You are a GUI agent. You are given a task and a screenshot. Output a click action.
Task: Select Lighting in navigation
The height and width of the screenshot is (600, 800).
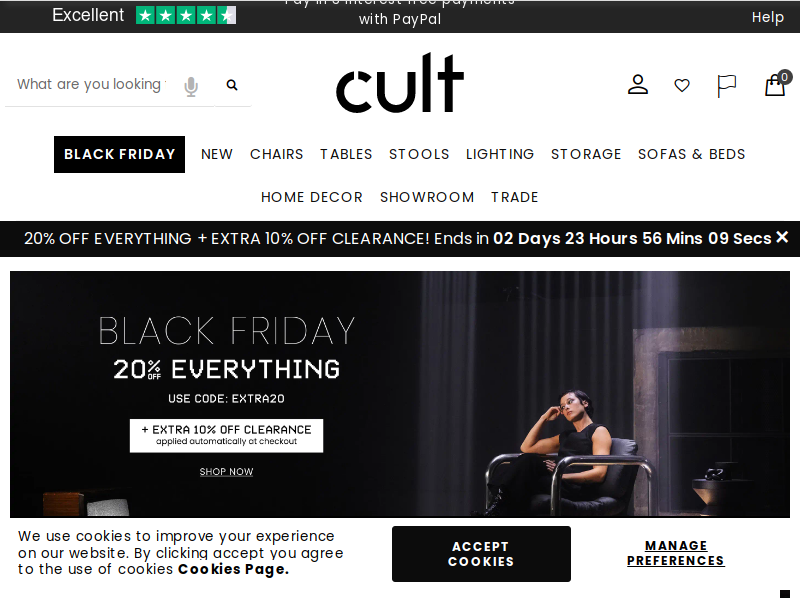pyautogui.click(x=500, y=154)
